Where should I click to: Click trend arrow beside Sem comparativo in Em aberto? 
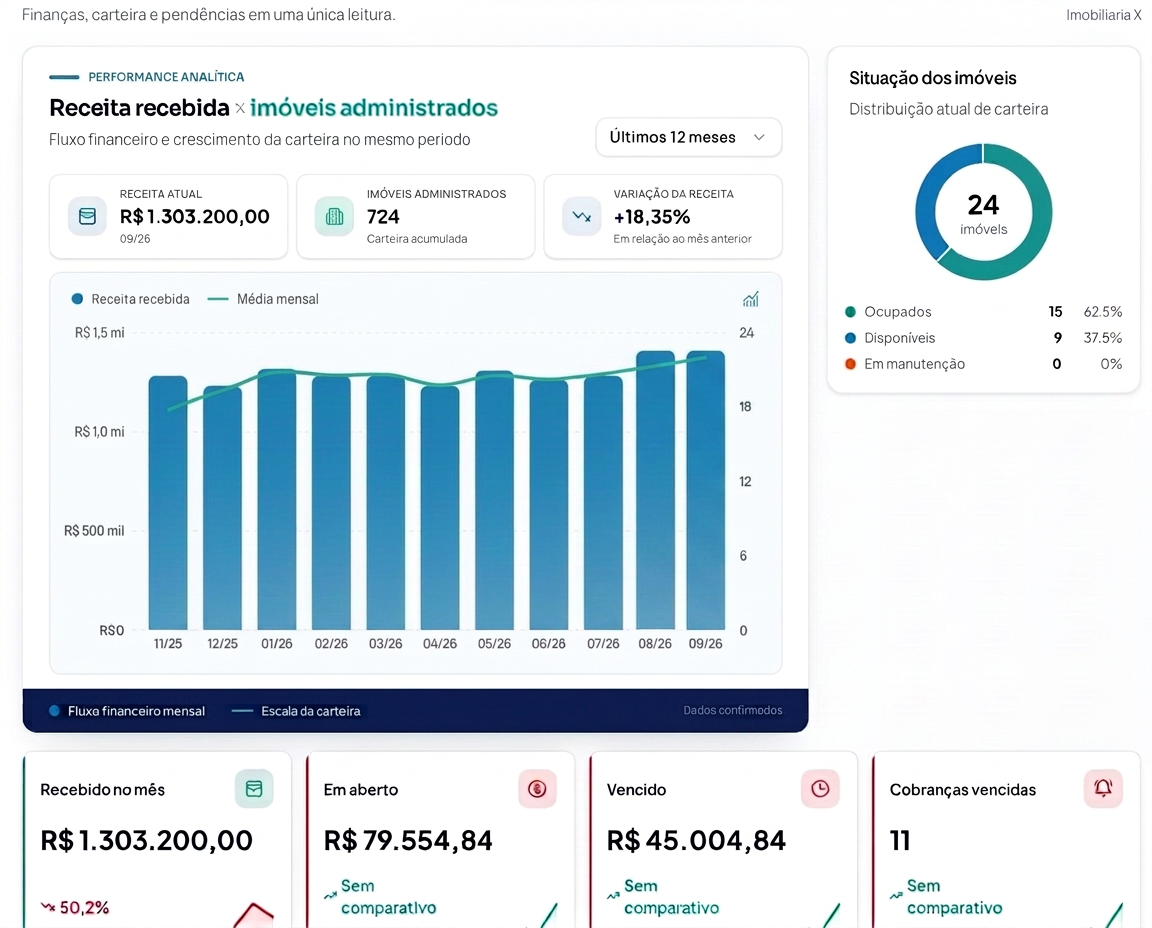point(331,896)
